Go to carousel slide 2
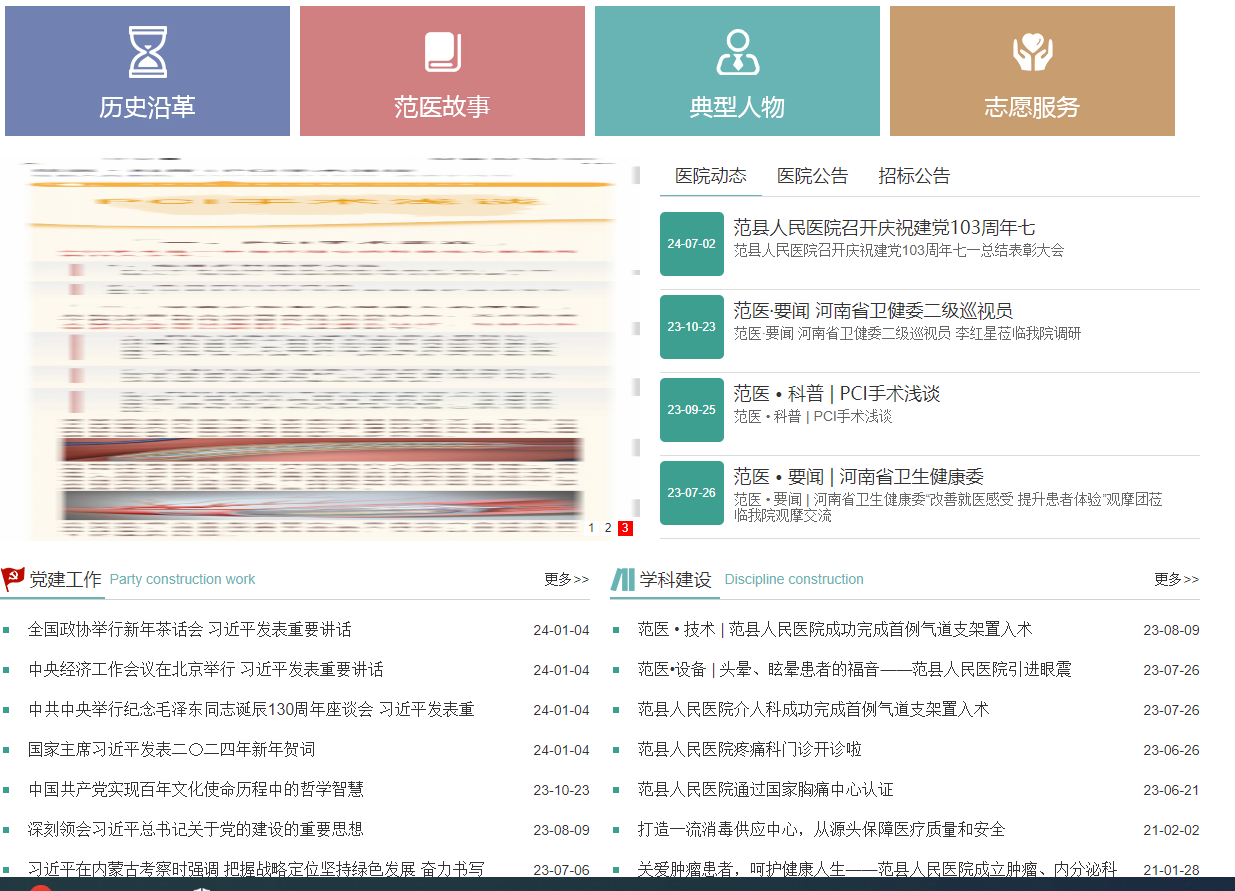1235x891 pixels. pos(608,528)
